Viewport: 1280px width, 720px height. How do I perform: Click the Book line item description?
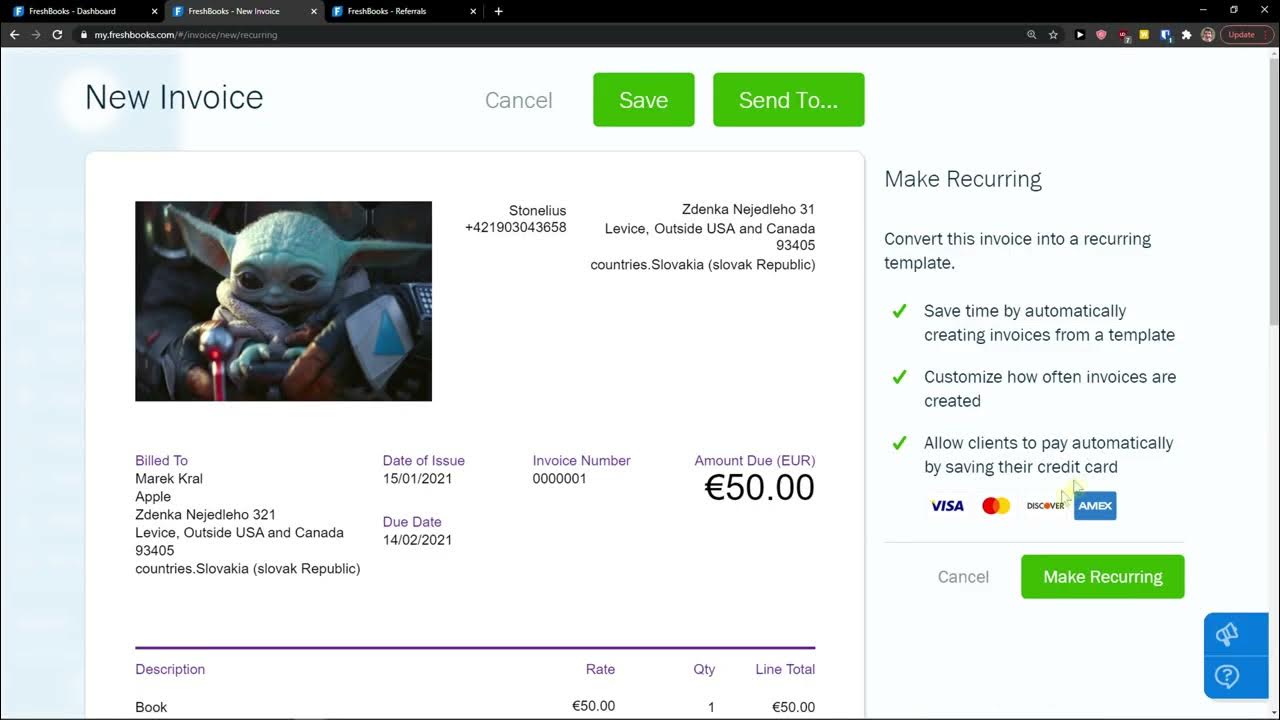tap(151, 707)
